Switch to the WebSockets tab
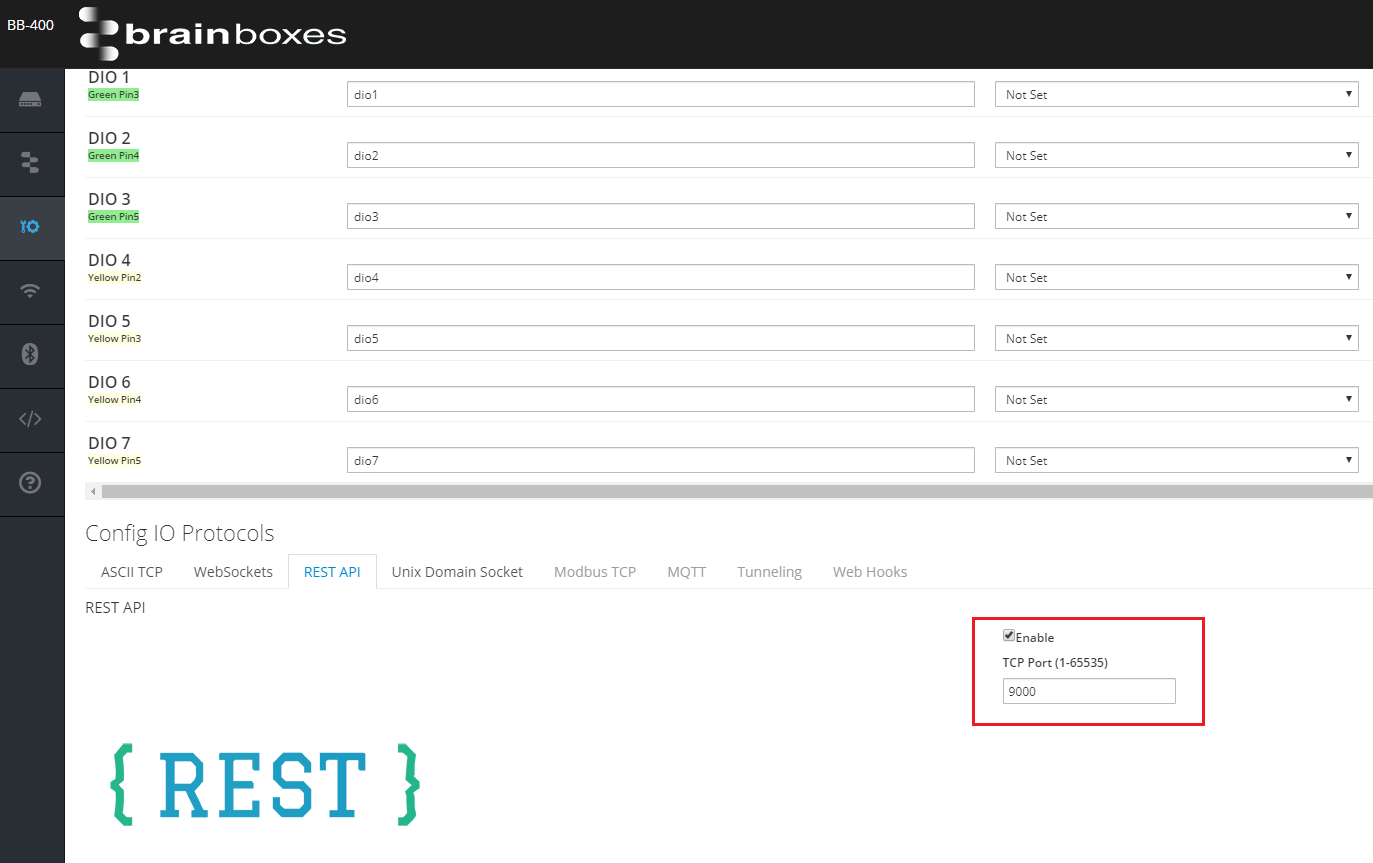 click(x=233, y=572)
